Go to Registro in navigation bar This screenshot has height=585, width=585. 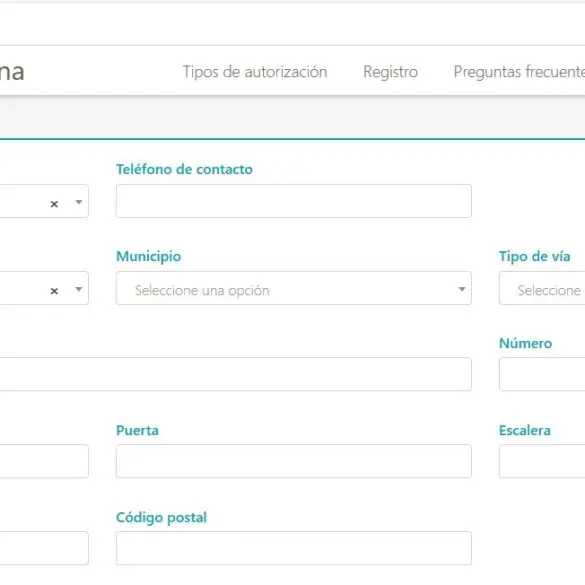[x=390, y=72]
